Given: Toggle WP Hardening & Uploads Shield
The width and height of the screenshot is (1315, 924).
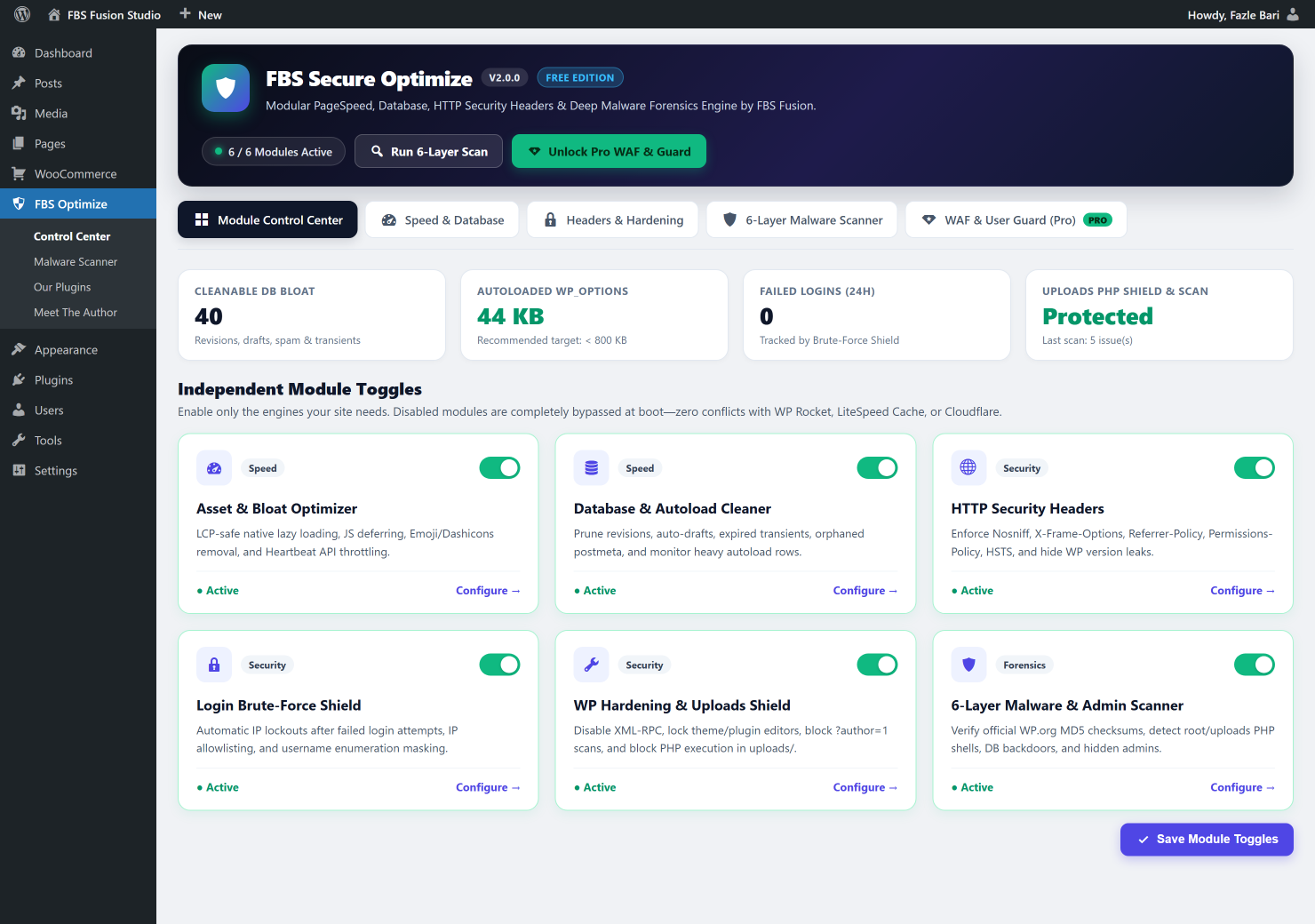Looking at the screenshot, I should tap(877, 665).
